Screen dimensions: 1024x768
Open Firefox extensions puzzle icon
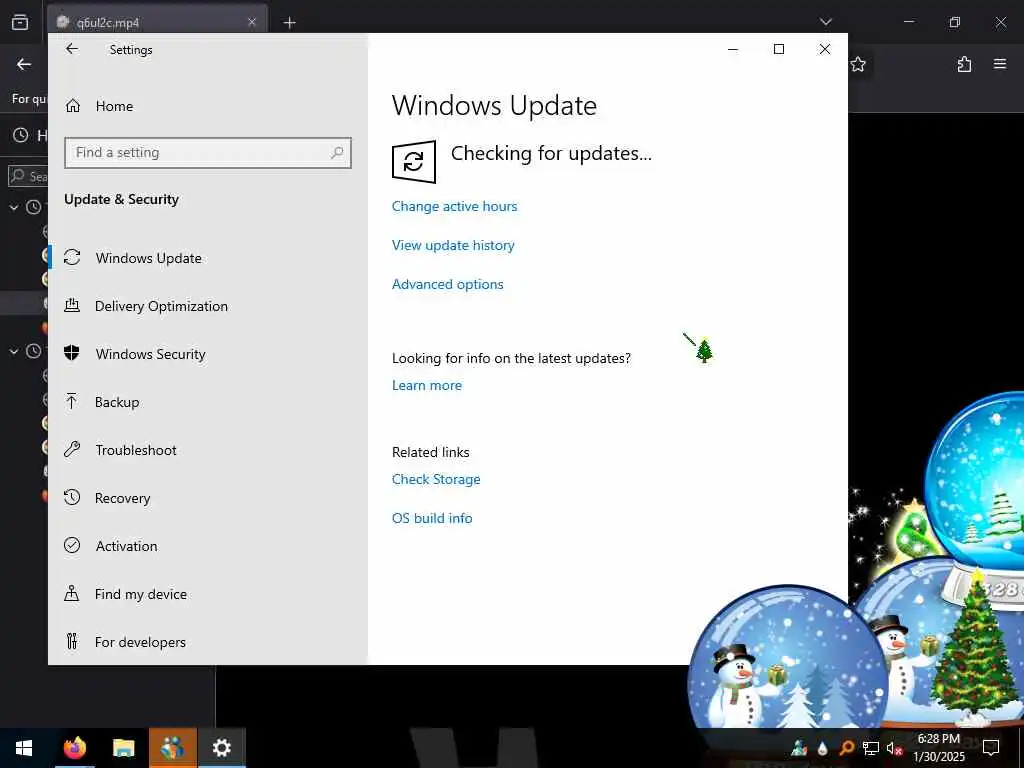(964, 64)
